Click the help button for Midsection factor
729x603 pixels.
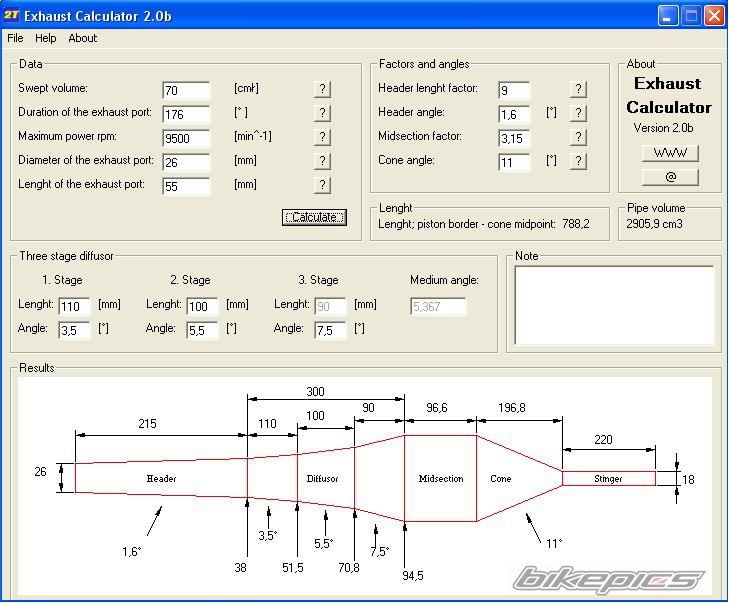tap(577, 137)
